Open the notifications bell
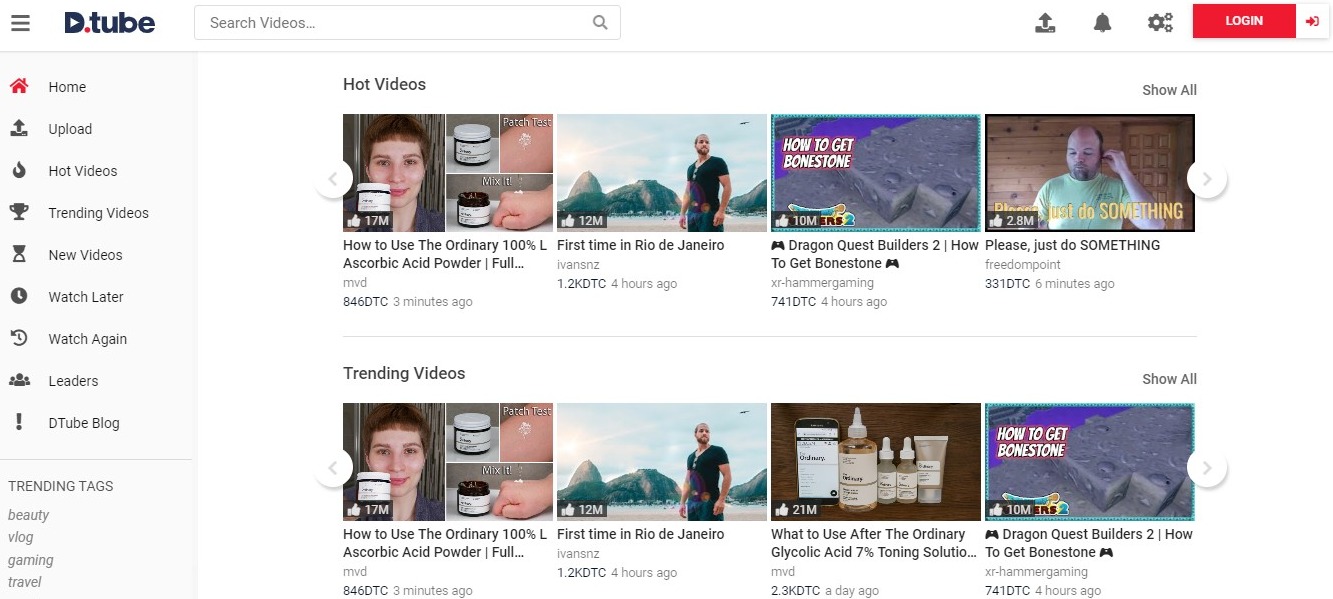1333x599 pixels. tap(1102, 23)
